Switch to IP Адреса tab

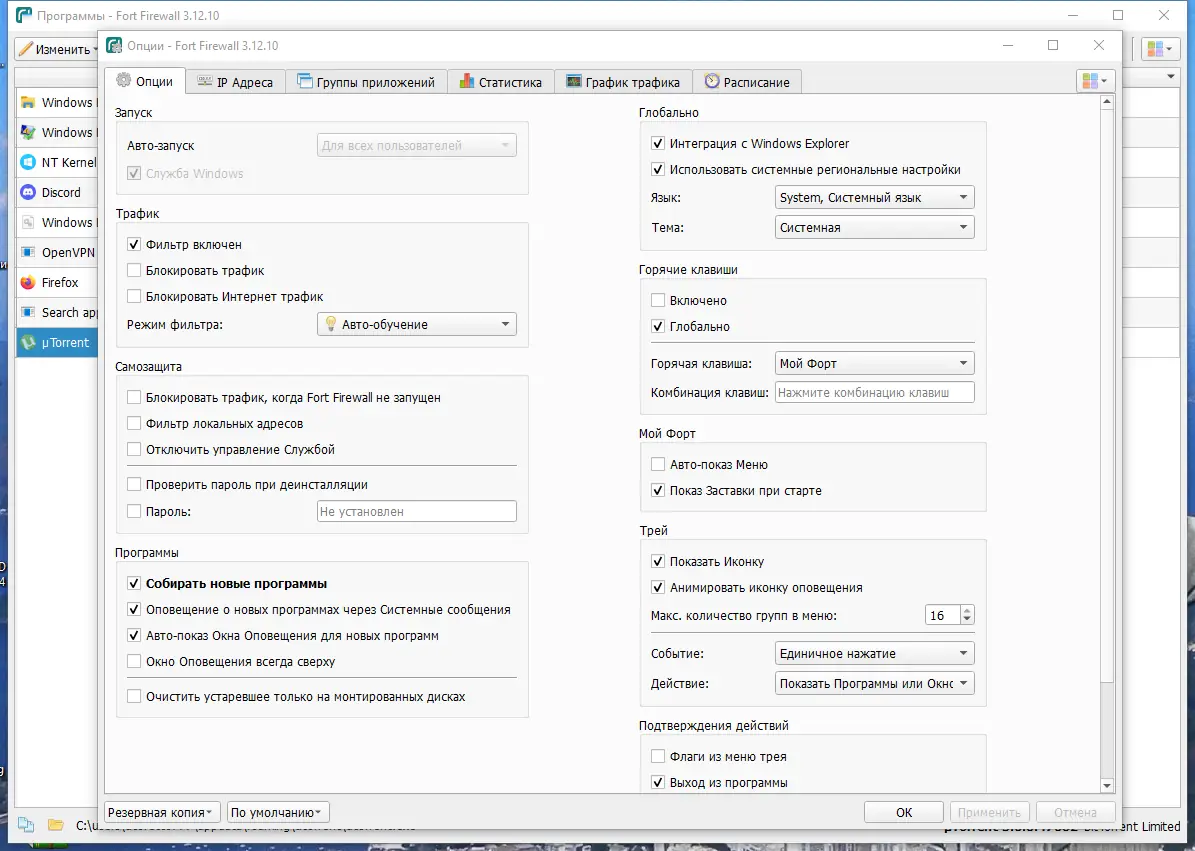pyautogui.click(x=235, y=82)
